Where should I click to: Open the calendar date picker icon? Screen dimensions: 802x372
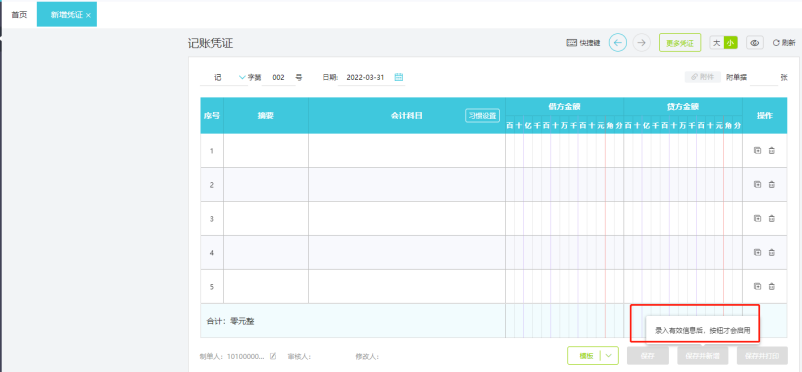[399, 77]
